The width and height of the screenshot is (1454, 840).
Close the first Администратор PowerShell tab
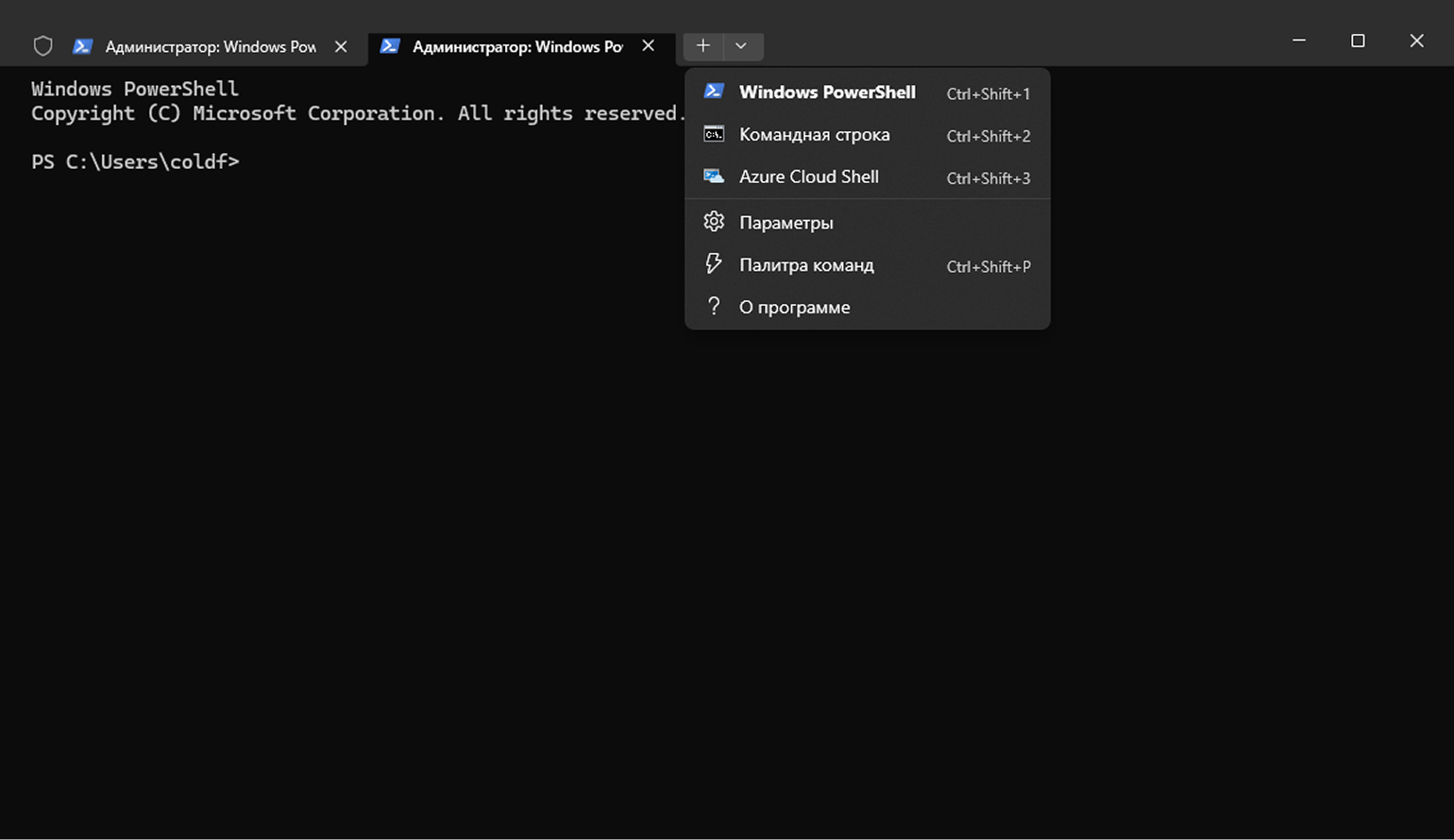(x=341, y=46)
